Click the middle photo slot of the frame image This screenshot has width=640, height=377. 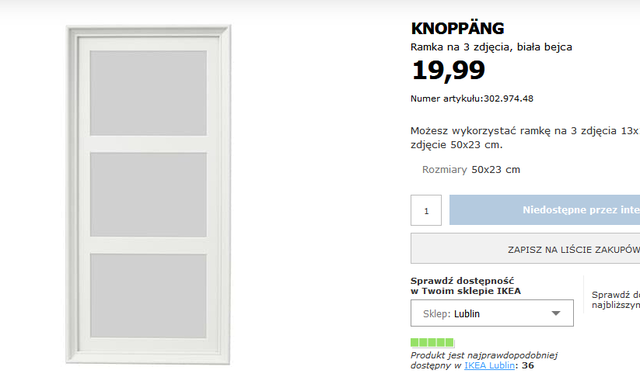coord(148,195)
